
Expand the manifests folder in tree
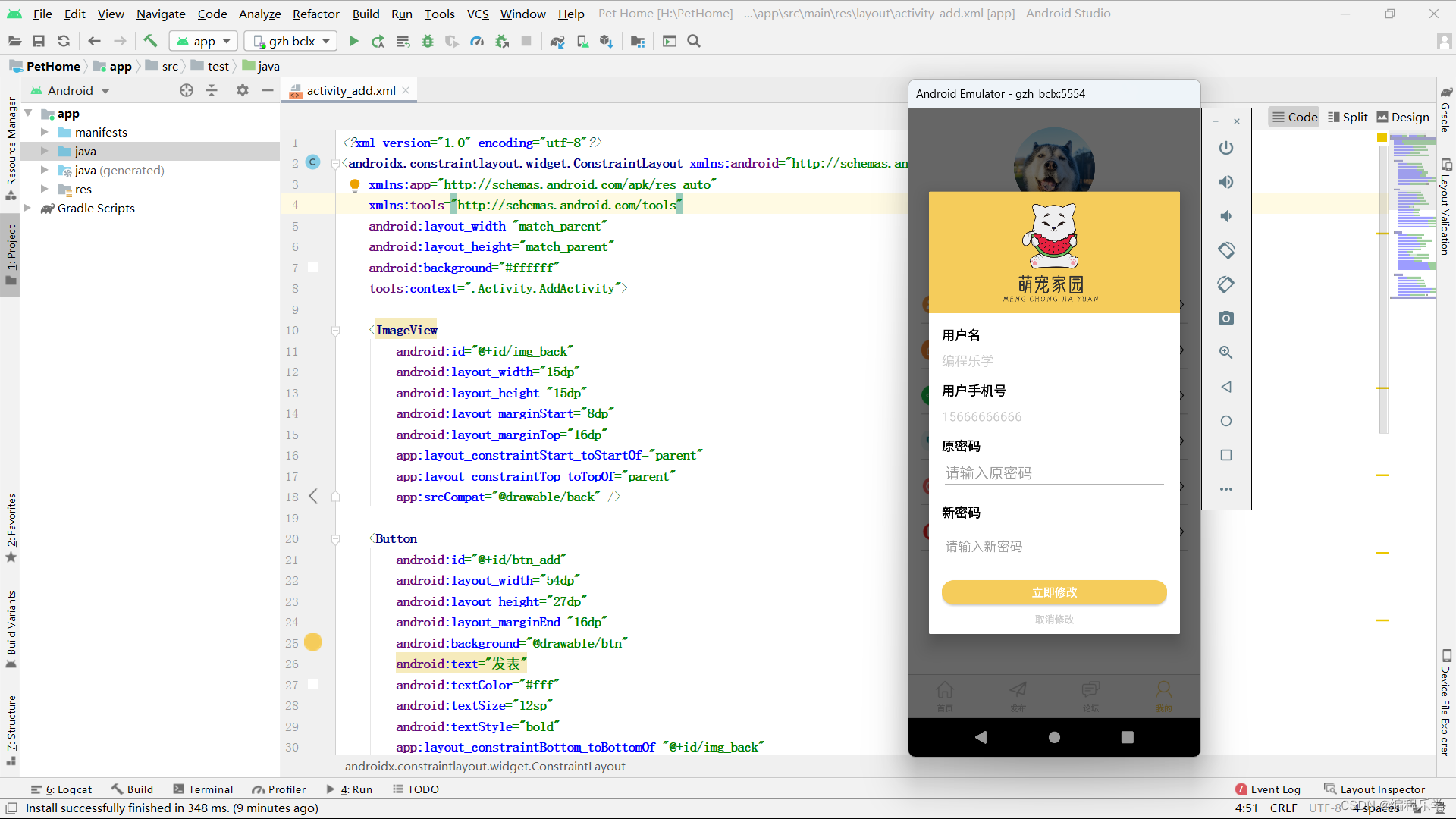pyautogui.click(x=45, y=132)
